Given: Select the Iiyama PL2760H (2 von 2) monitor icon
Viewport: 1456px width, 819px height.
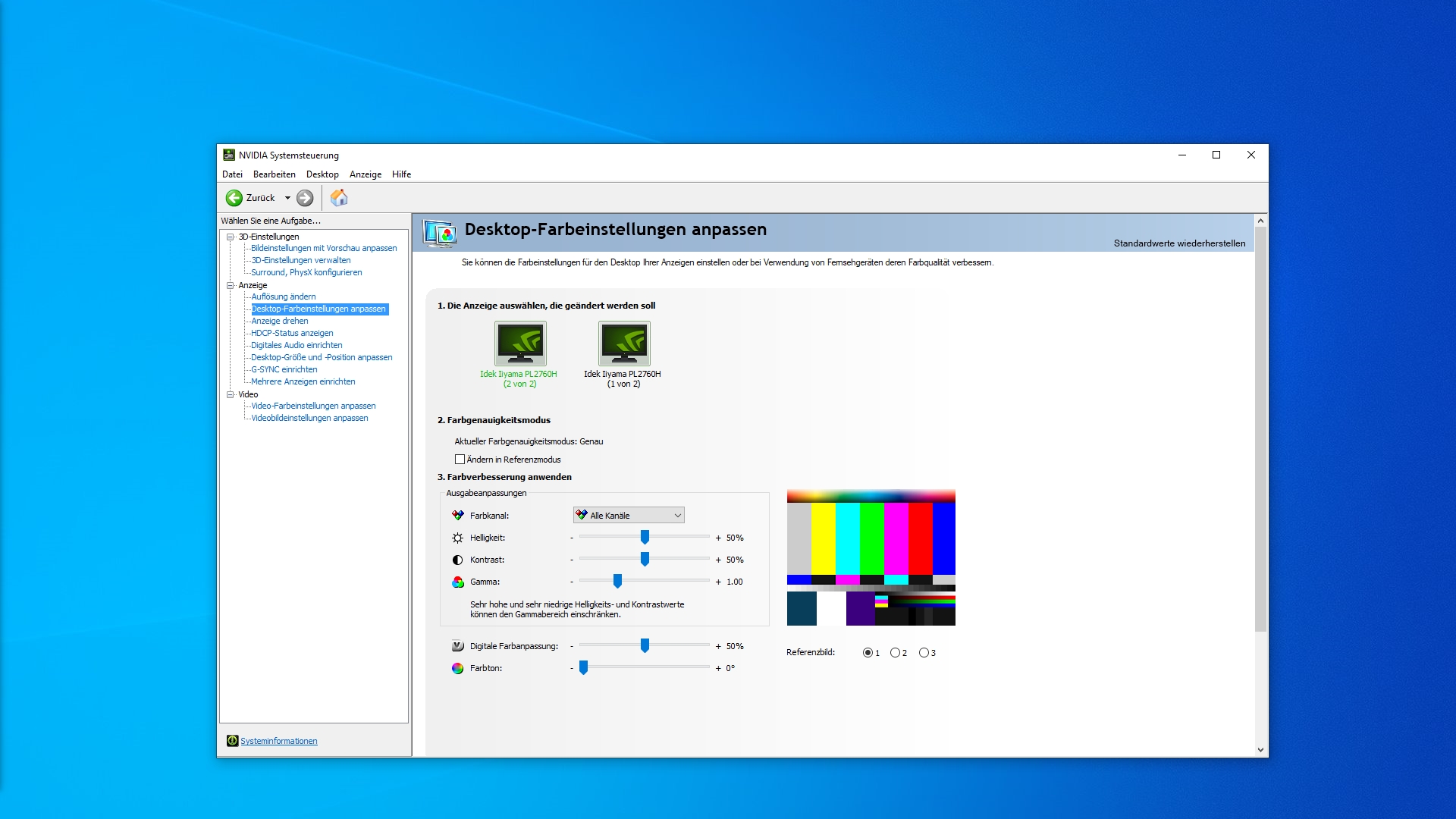Looking at the screenshot, I should click(x=520, y=344).
